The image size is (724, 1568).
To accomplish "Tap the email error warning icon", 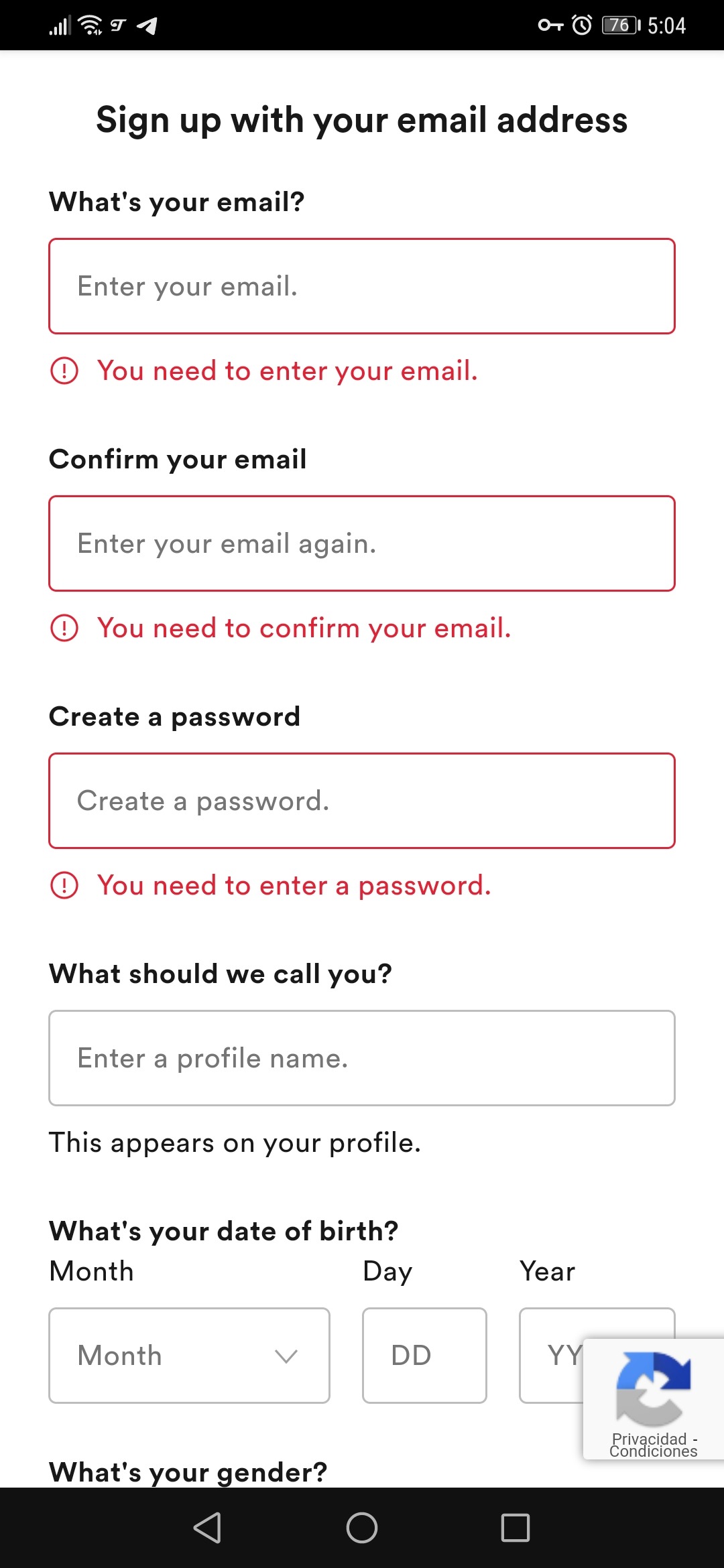I will point(64,371).
